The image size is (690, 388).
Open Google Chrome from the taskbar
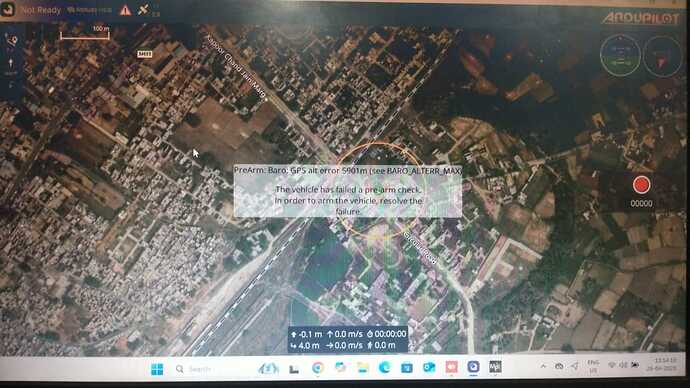317,367
